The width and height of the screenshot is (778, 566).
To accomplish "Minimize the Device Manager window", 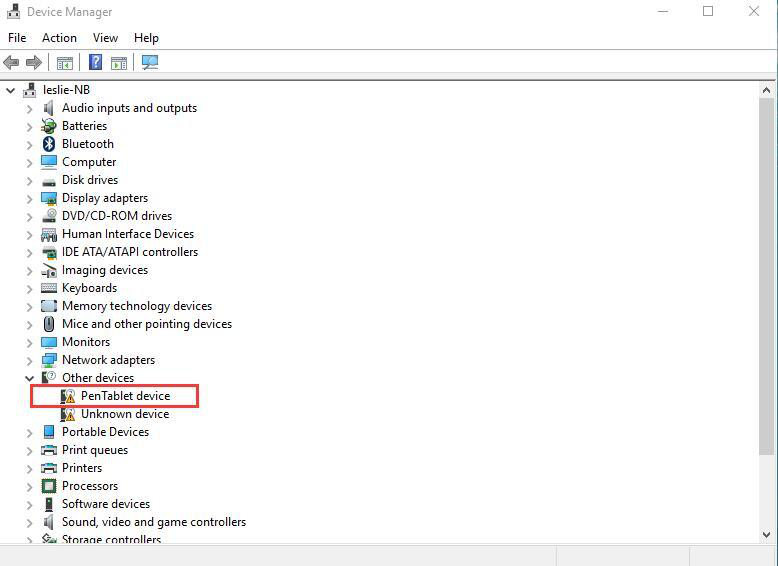I will pos(663,11).
